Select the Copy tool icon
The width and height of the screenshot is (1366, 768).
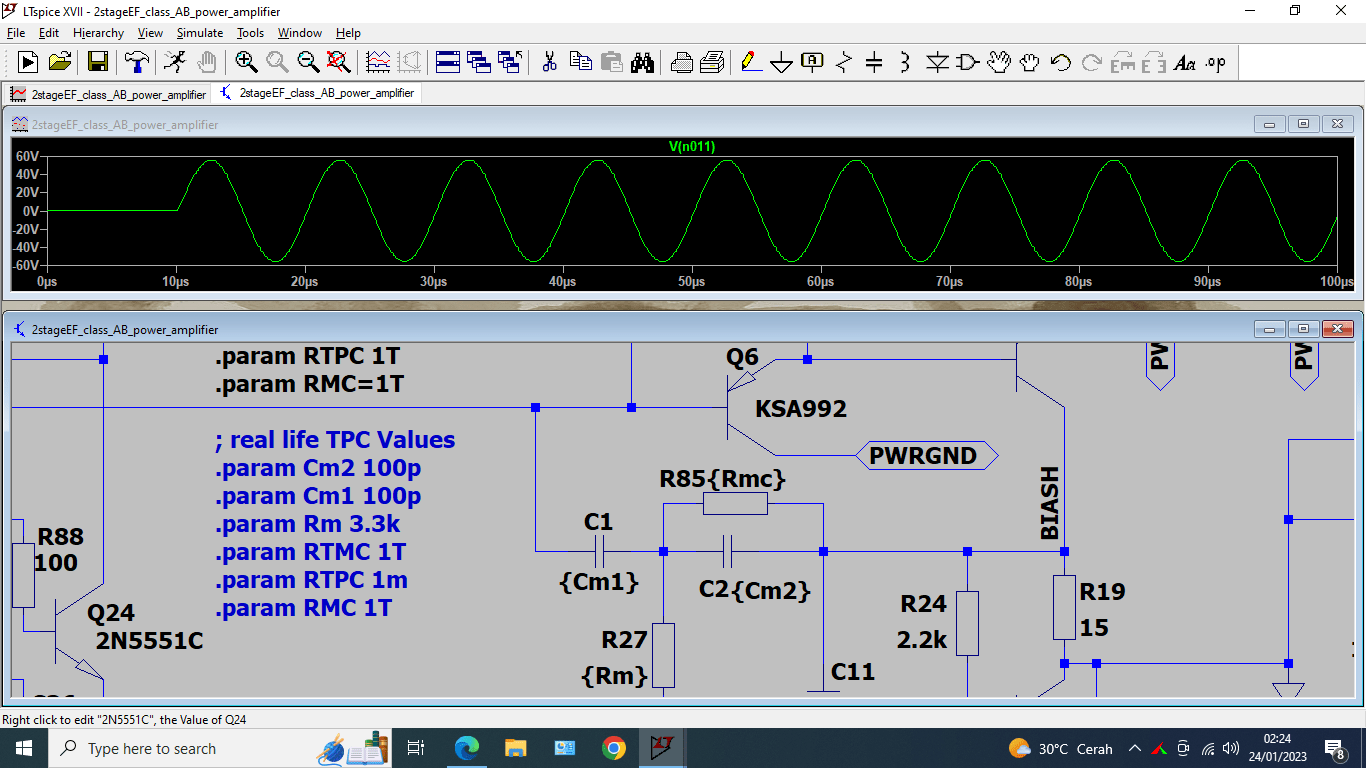pyautogui.click(x=580, y=62)
